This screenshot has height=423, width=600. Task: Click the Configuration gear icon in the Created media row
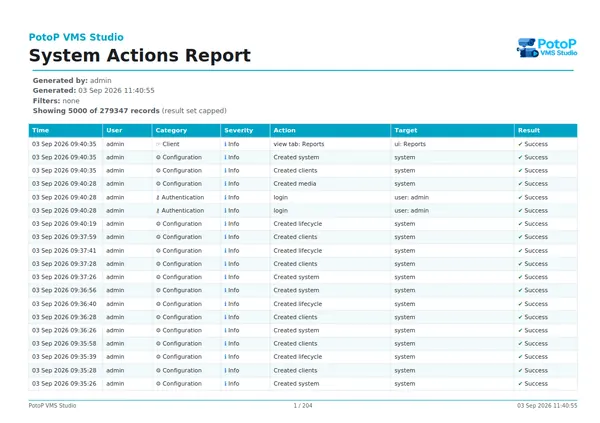pyautogui.click(x=158, y=184)
